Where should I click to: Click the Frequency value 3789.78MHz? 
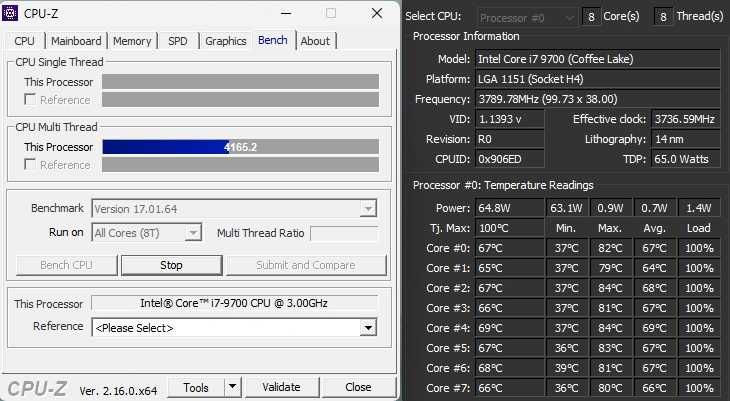point(598,99)
